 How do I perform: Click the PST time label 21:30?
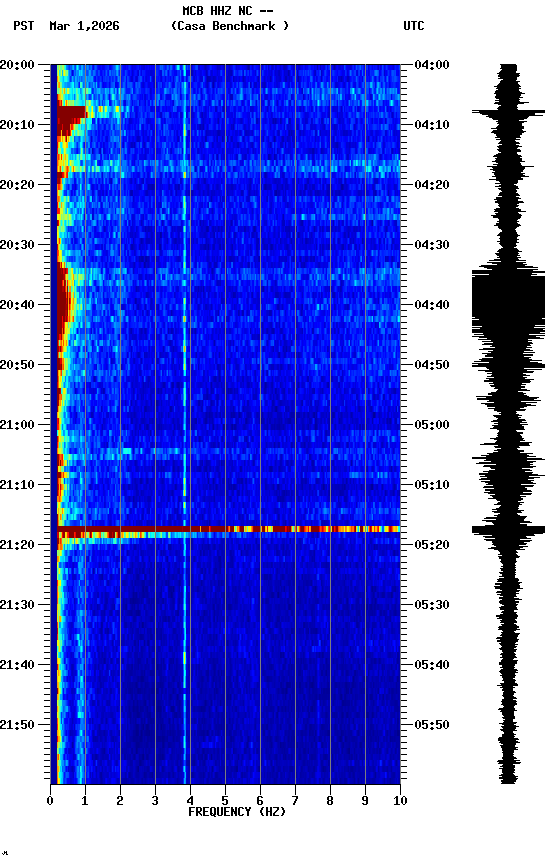(x=17, y=605)
